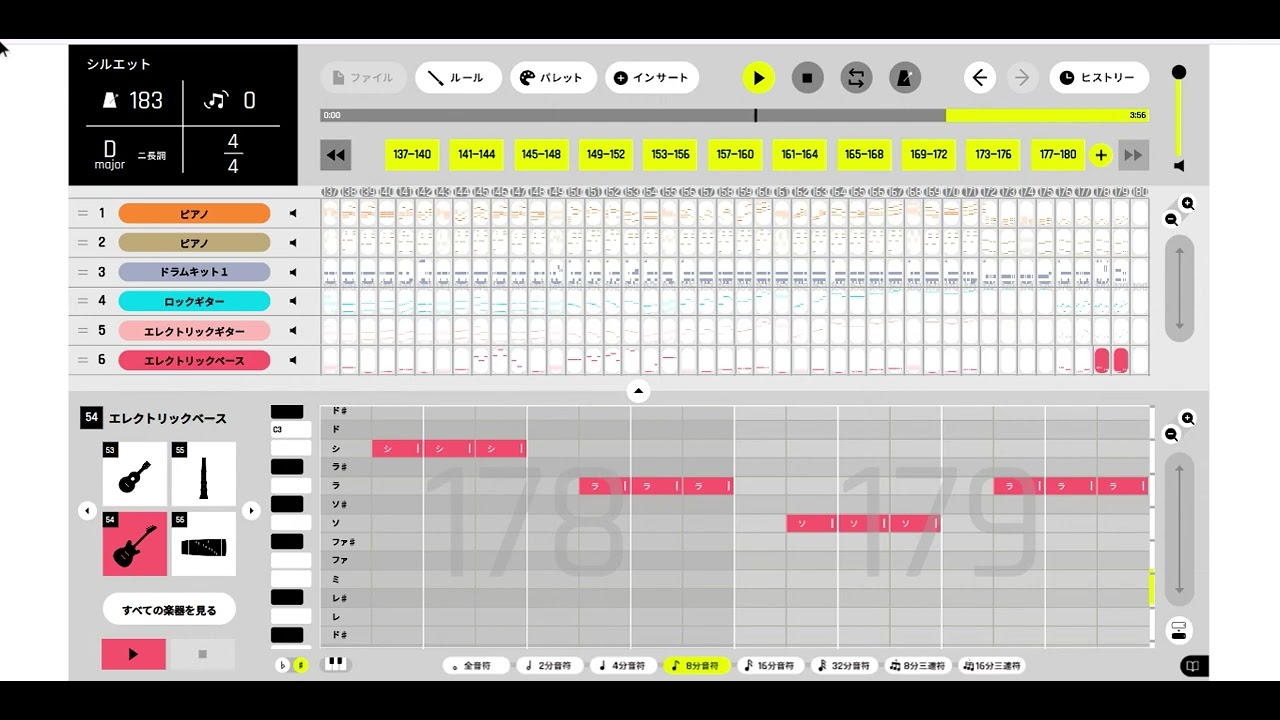This screenshot has height=720, width=1280.
Task: Select the ロックギター track label
Action: [194, 301]
